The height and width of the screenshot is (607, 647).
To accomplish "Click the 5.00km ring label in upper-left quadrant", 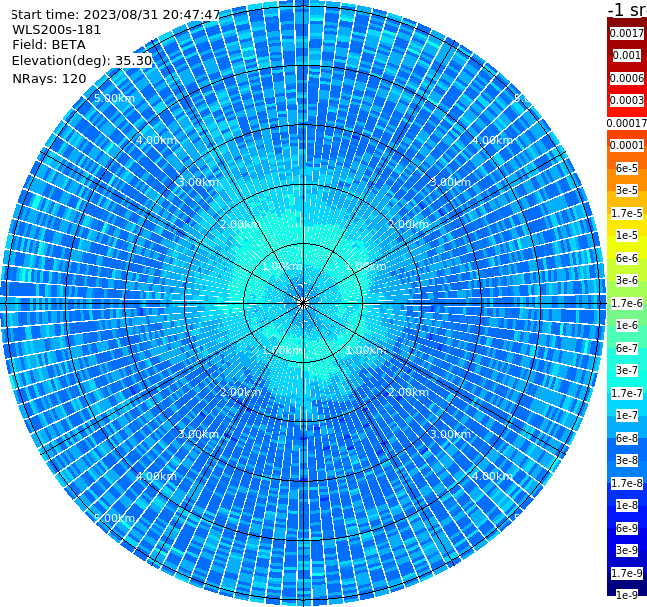I will pyautogui.click(x=114, y=98).
